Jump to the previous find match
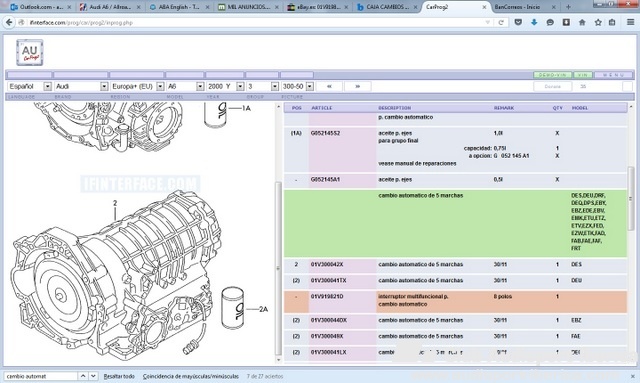The image size is (640, 383). (x=83, y=376)
